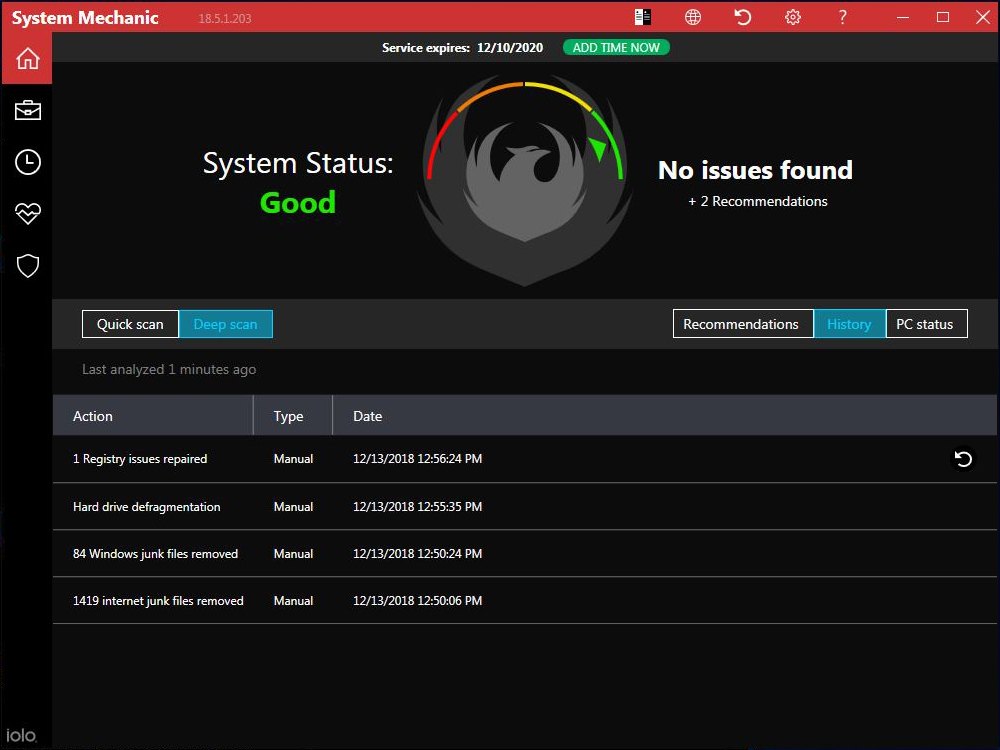Click the ADD TIME NOW button
Image resolution: width=1000 pixels, height=750 pixels.
pos(616,47)
